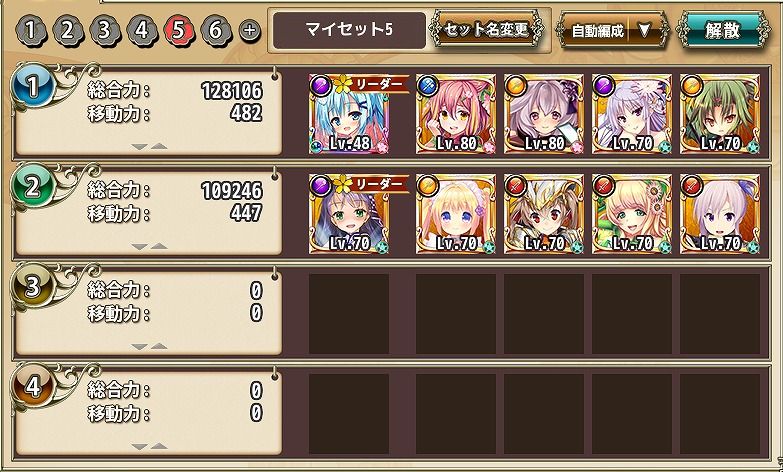
Task: Click the blue number 1 party orb
Action: coord(33,87)
